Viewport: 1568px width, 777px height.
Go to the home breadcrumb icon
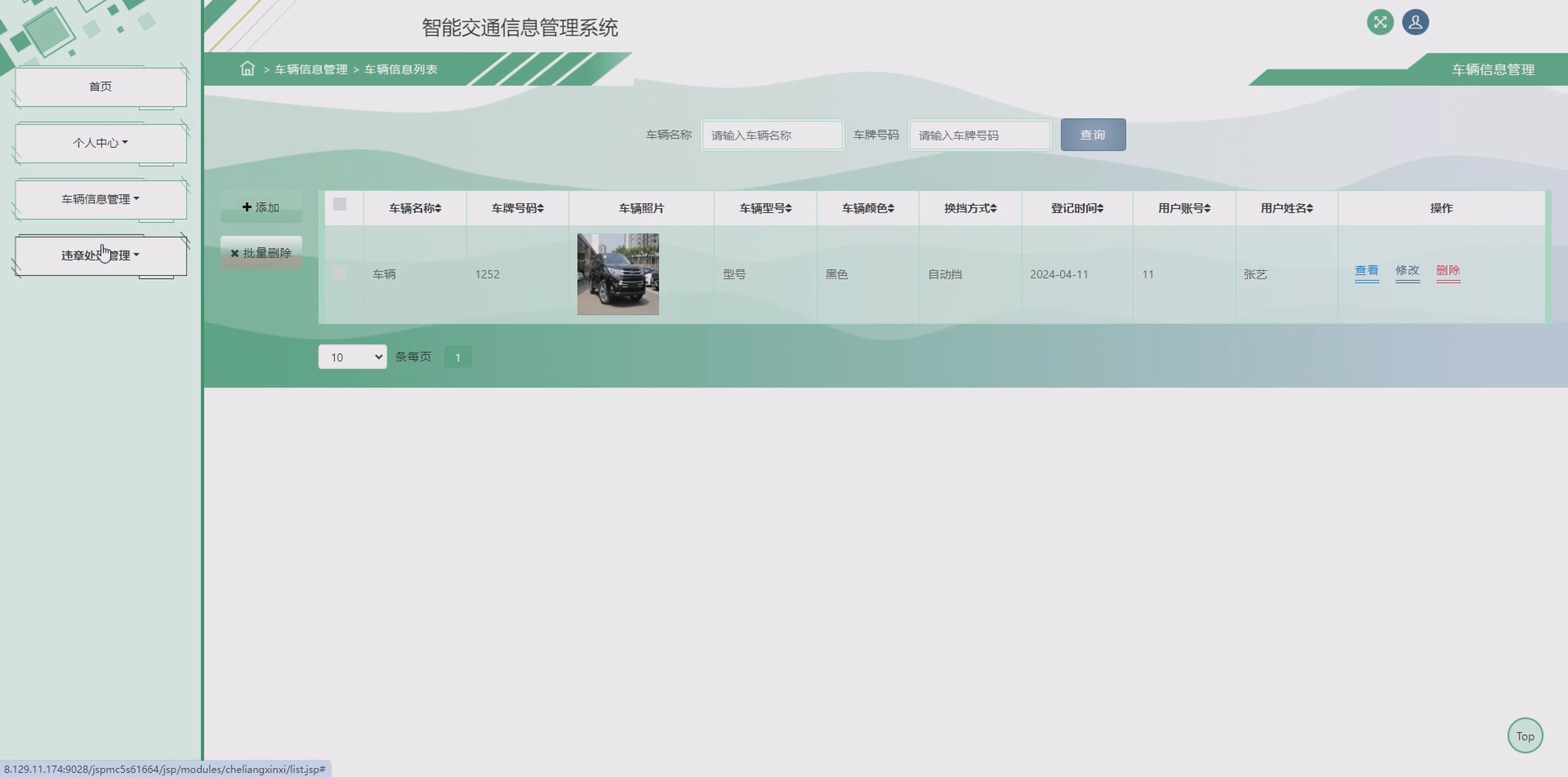click(247, 68)
